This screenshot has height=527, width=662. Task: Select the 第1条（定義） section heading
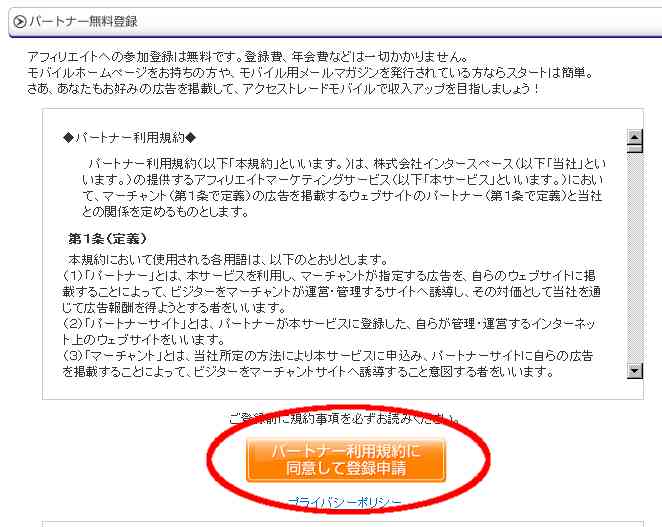108,239
